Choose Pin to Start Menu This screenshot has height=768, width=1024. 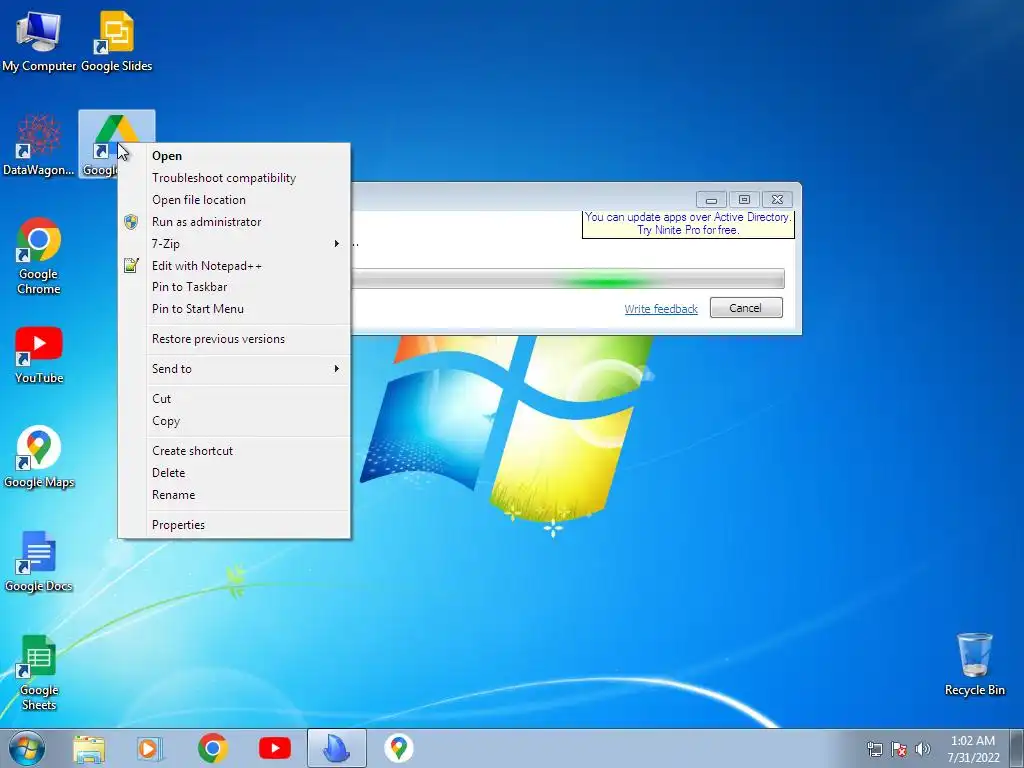point(234,309)
